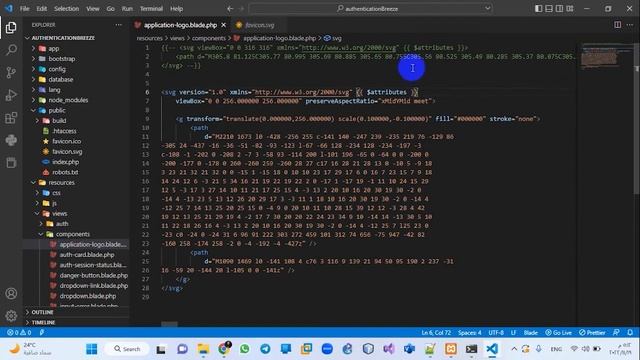Open the File menu
640x360 pixels.
(x=24, y=9)
